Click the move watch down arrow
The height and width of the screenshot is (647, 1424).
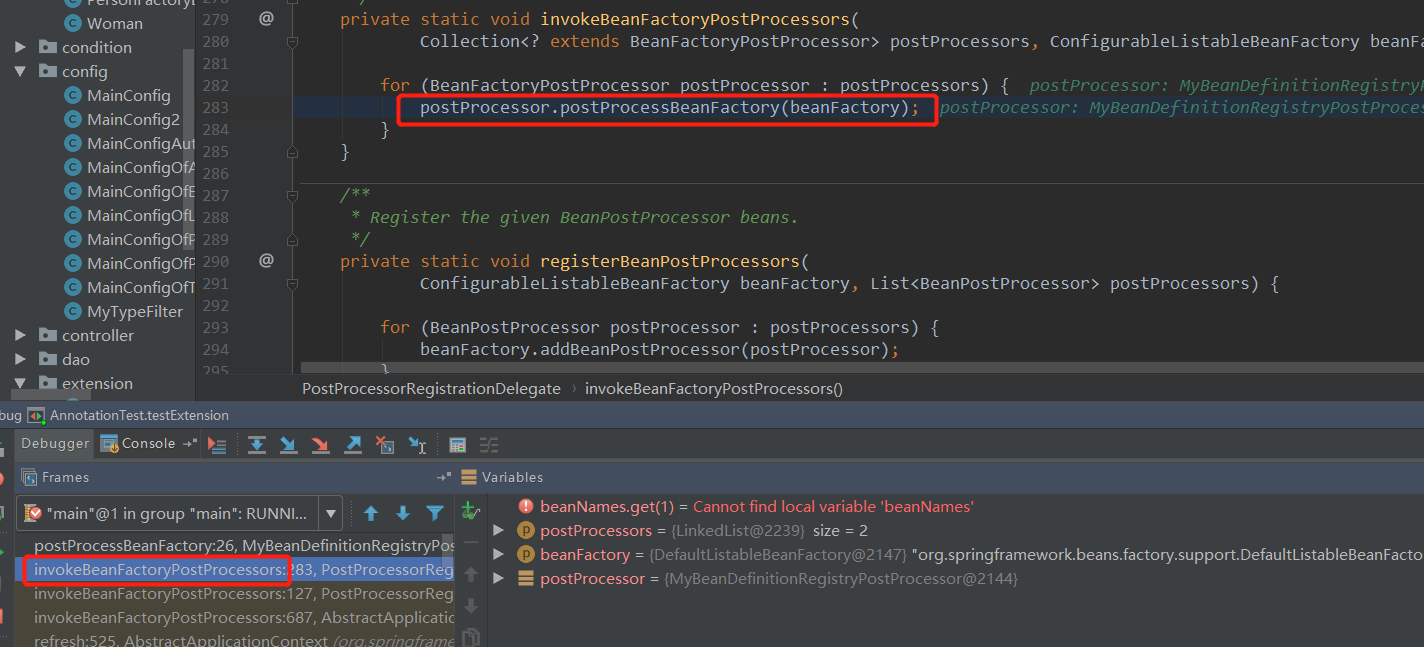tap(471, 606)
